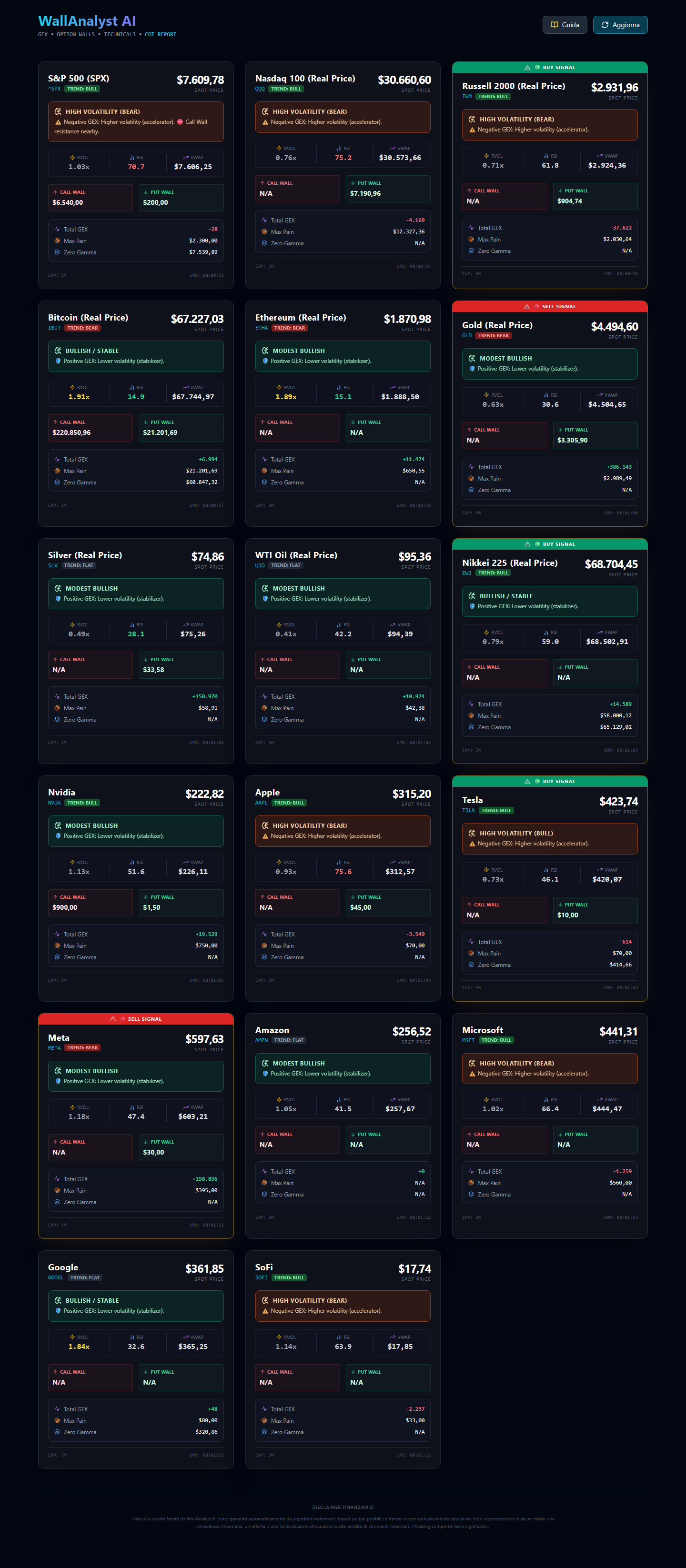The image size is (686, 1568).
Task: Click Put Wall down arrow in Tesla card
Action: point(560,905)
